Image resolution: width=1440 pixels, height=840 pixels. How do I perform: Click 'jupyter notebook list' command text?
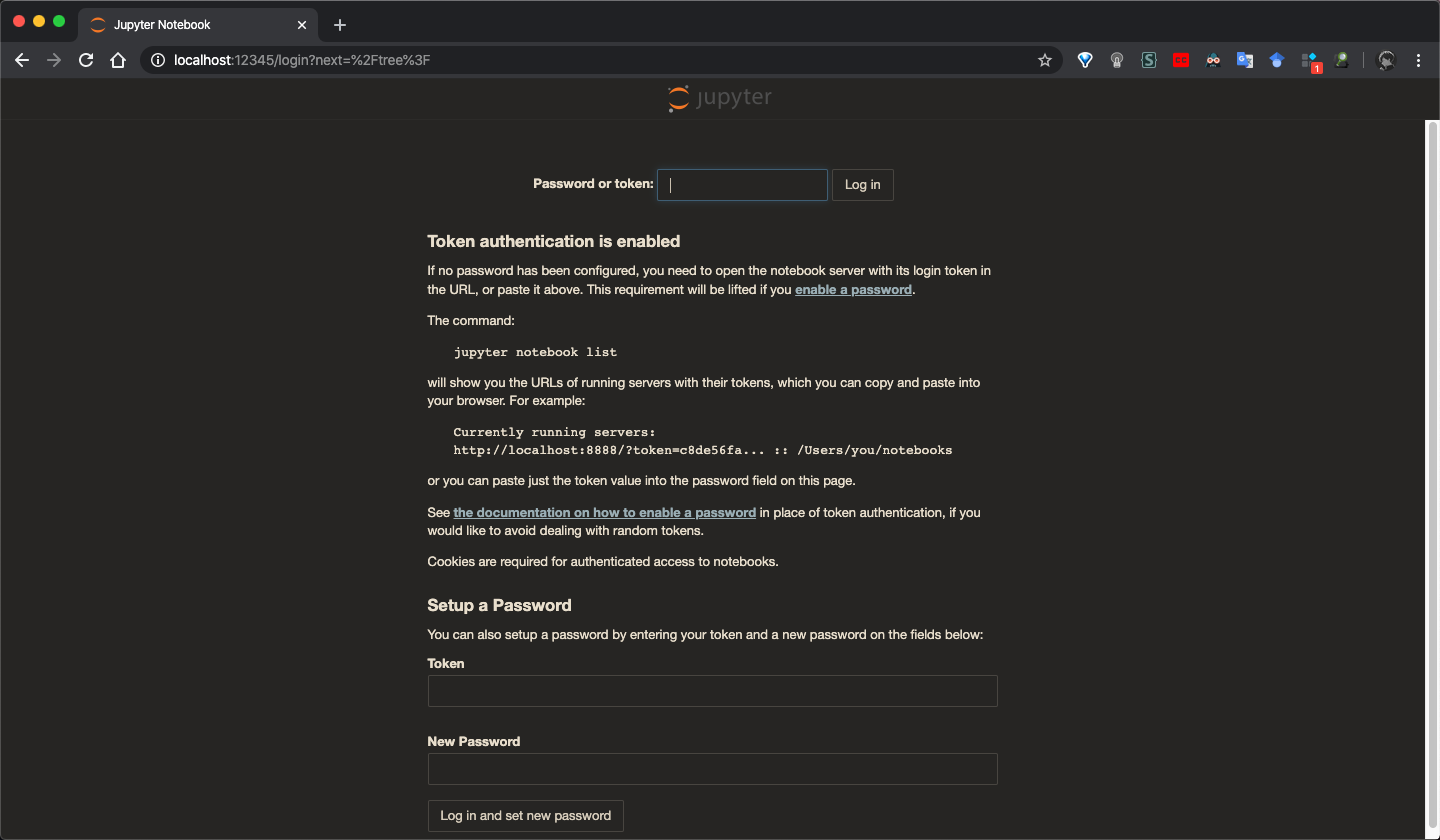coord(535,352)
